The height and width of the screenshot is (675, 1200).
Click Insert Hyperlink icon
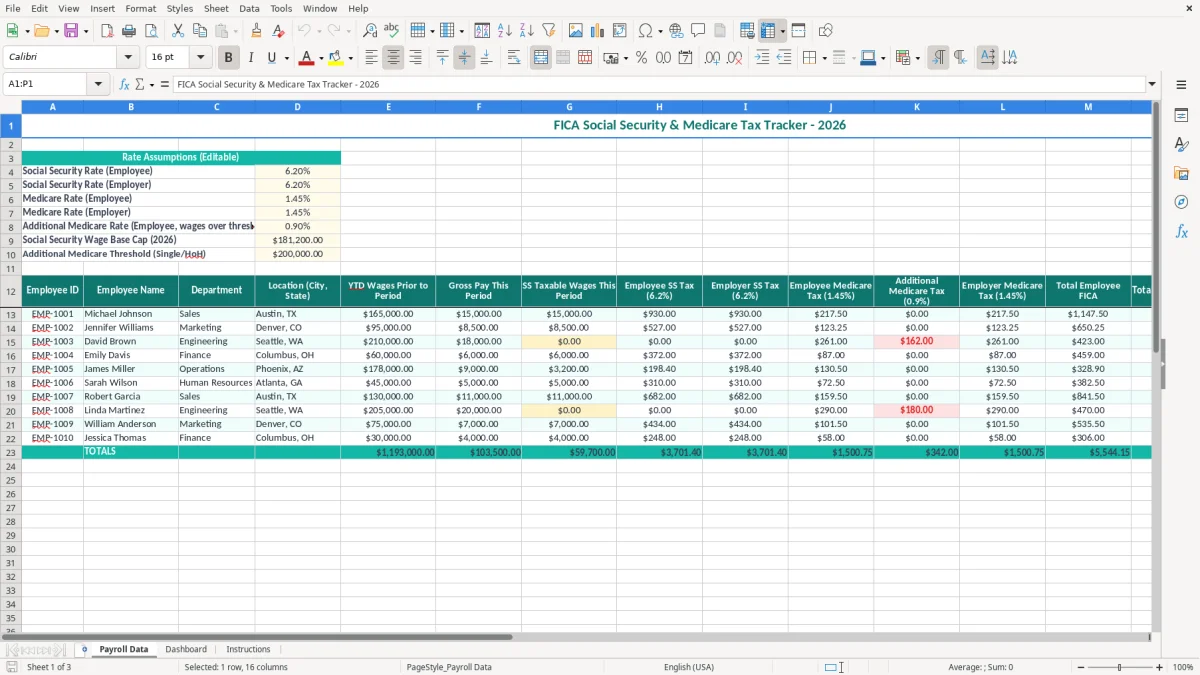(676, 31)
